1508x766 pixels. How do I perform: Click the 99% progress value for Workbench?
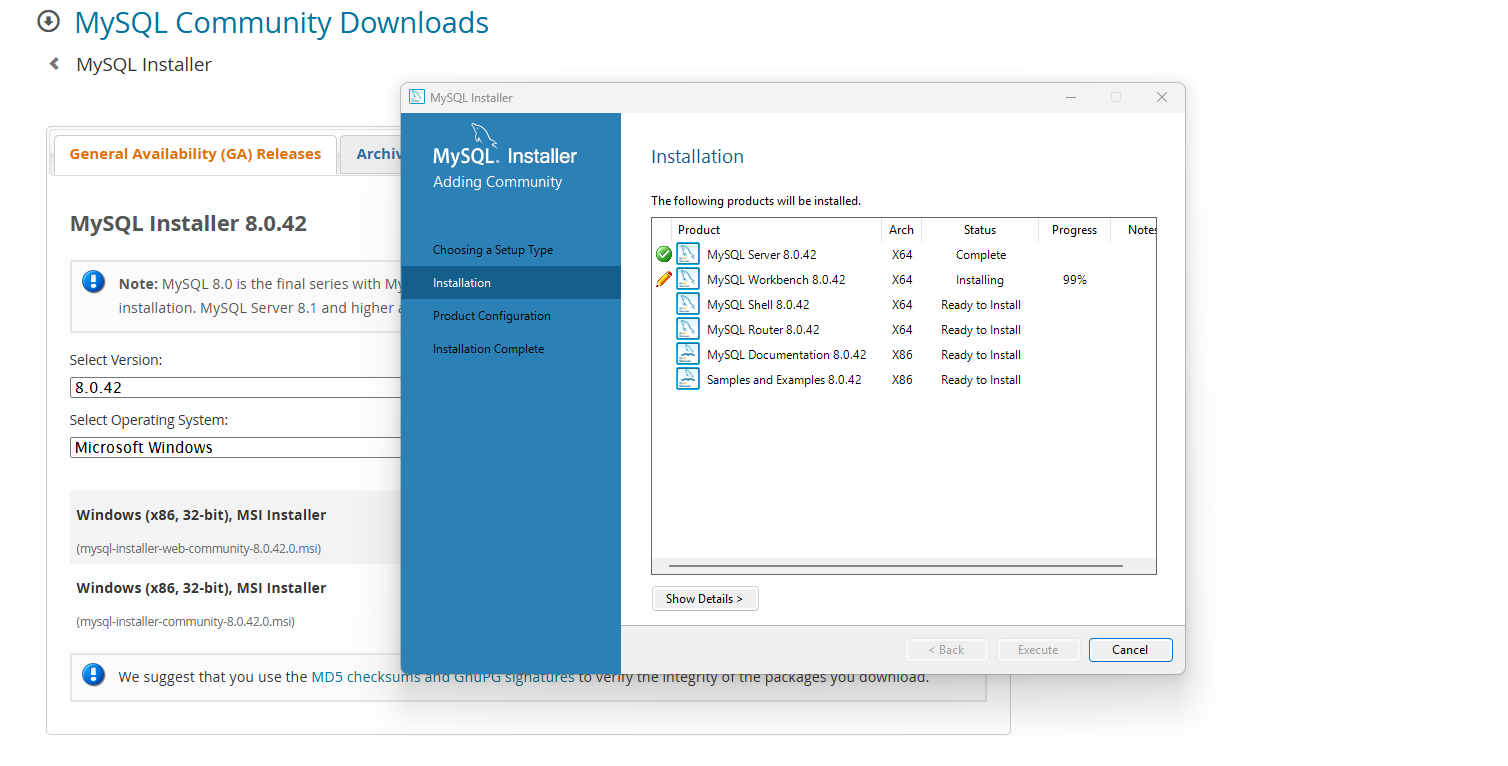1075,280
